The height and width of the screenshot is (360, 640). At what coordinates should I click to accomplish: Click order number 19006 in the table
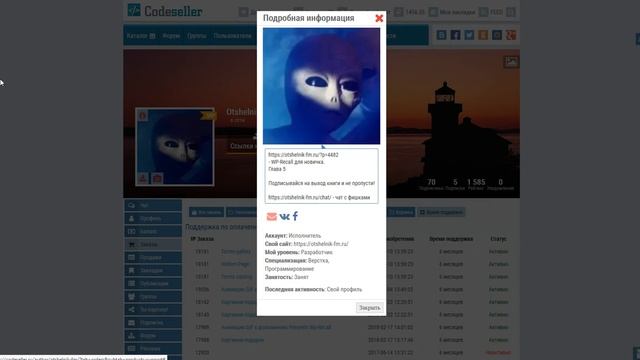(x=202, y=289)
